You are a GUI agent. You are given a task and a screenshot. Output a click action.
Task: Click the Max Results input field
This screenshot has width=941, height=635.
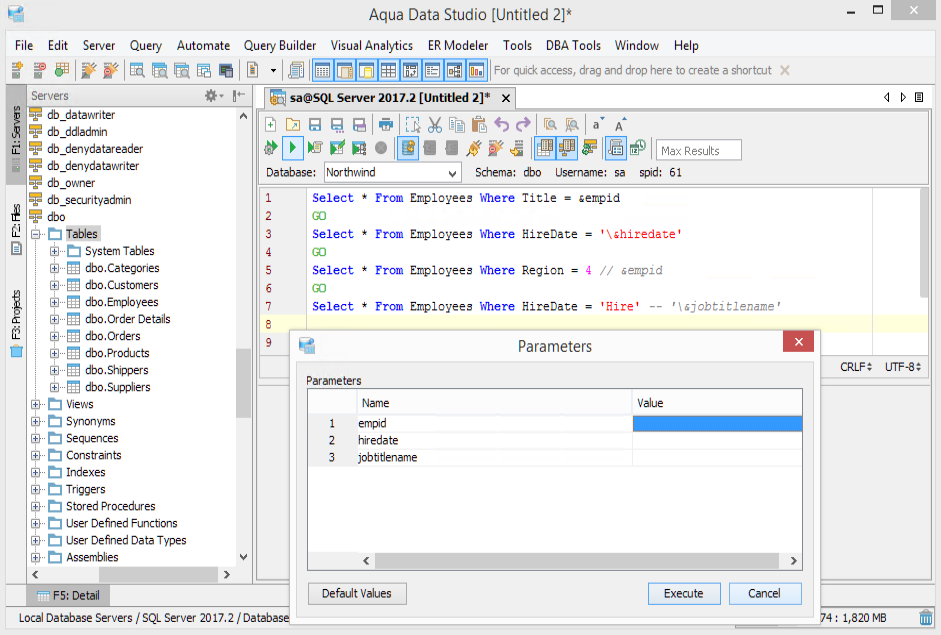point(699,150)
